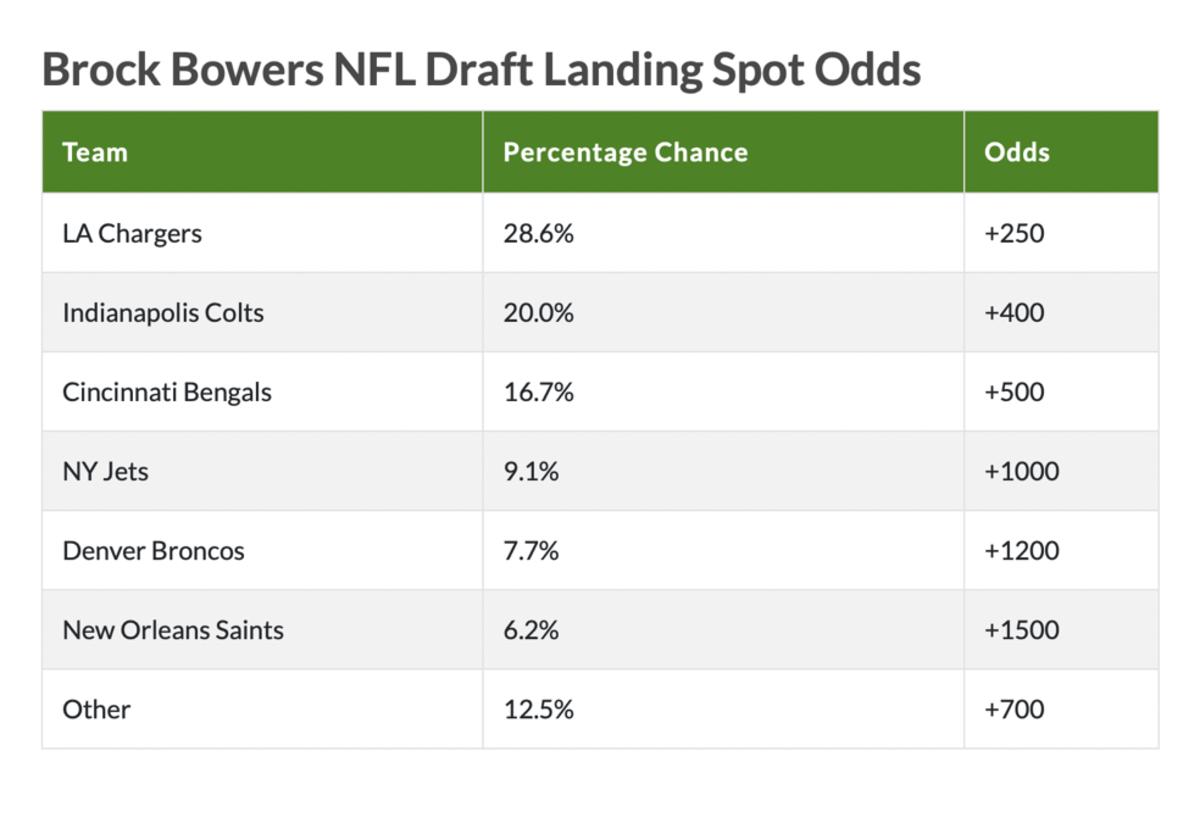Click the 20.0% percentage cell
Image resolution: width=1200 pixels, height=834 pixels.
tap(723, 312)
